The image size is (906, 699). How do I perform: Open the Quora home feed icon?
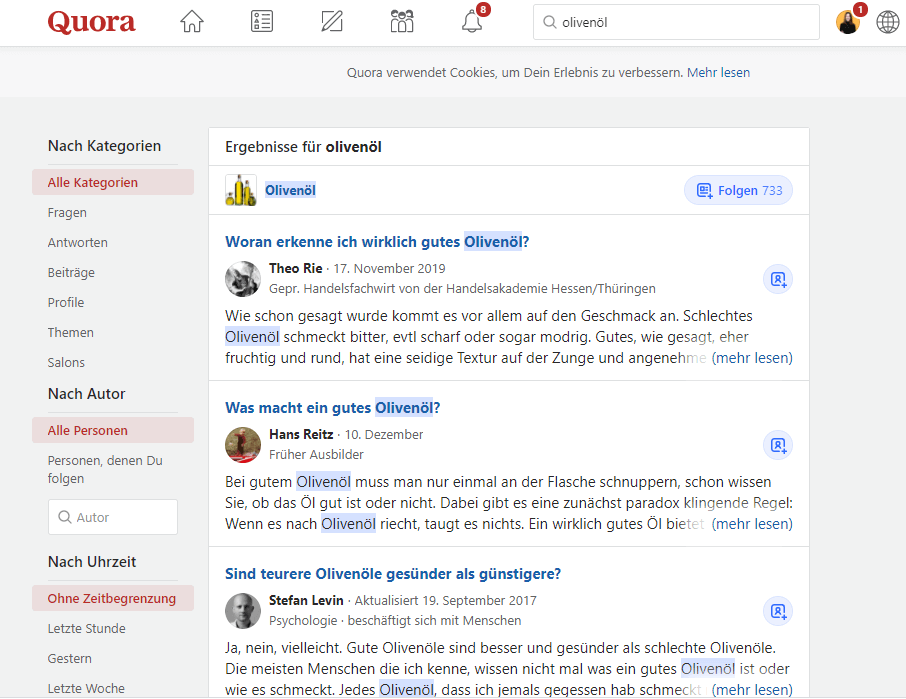191,20
